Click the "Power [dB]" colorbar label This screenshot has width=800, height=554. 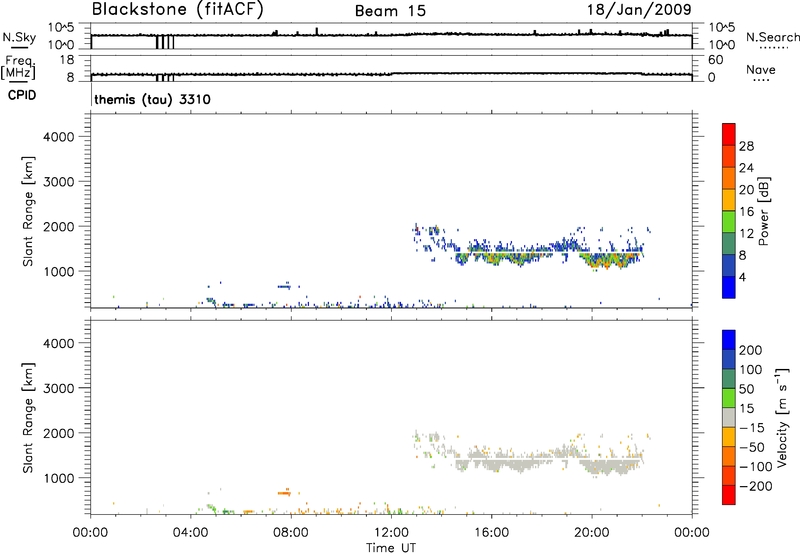[763, 211]
